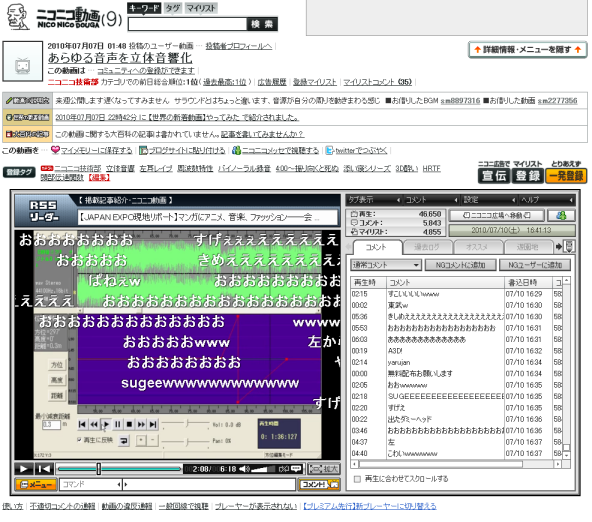Select the comment row すごいいいwww
Image resolution: width=592 pixels, height=522 pixels.
[x=456, y=294]
